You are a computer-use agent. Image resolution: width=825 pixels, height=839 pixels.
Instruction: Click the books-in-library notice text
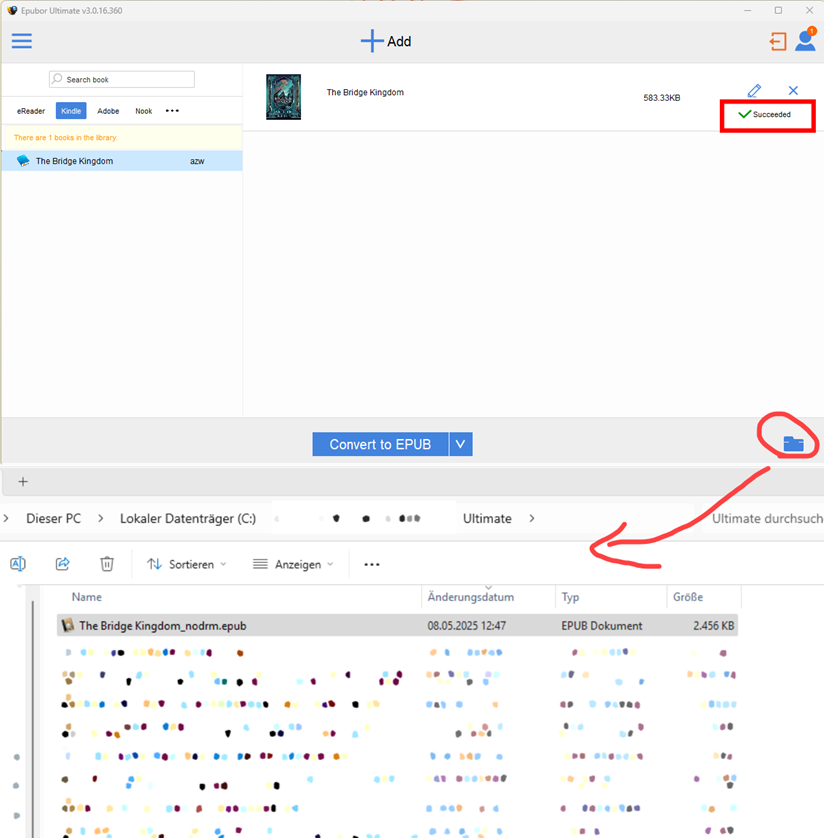point(66,138)
